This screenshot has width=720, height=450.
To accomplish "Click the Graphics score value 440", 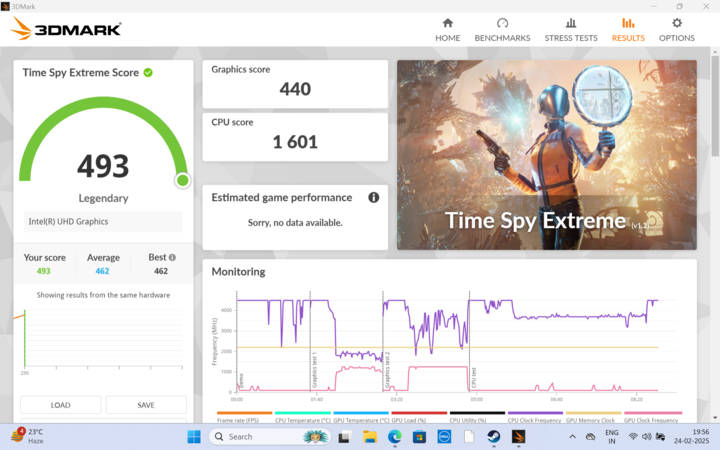I will pos(295,89).
